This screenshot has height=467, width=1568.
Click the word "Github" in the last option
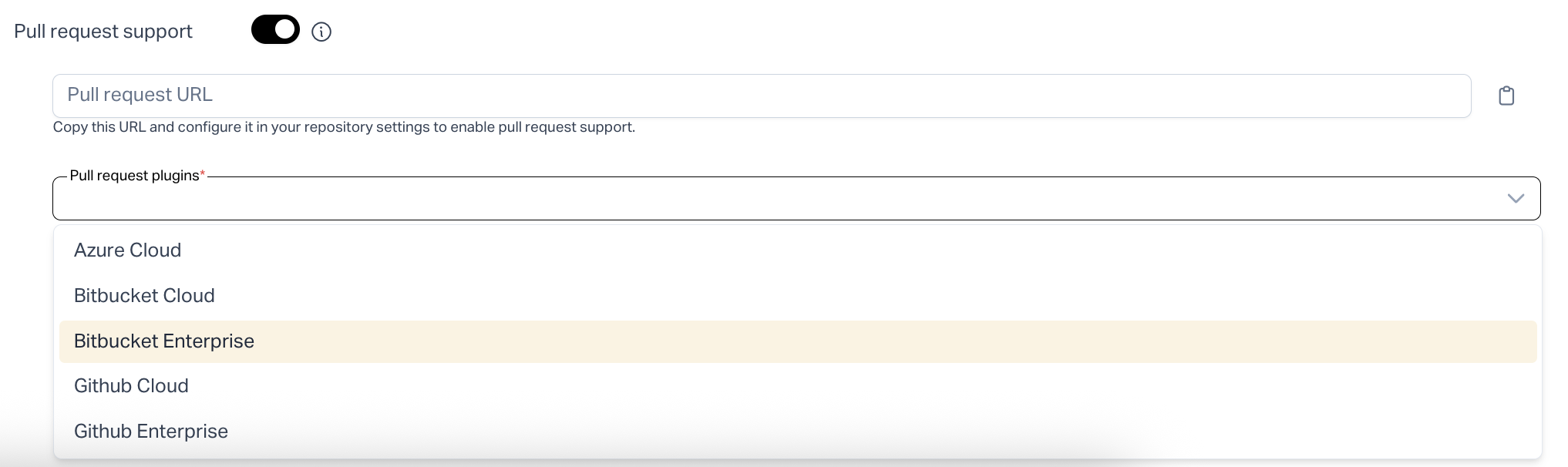pos(103,432)
